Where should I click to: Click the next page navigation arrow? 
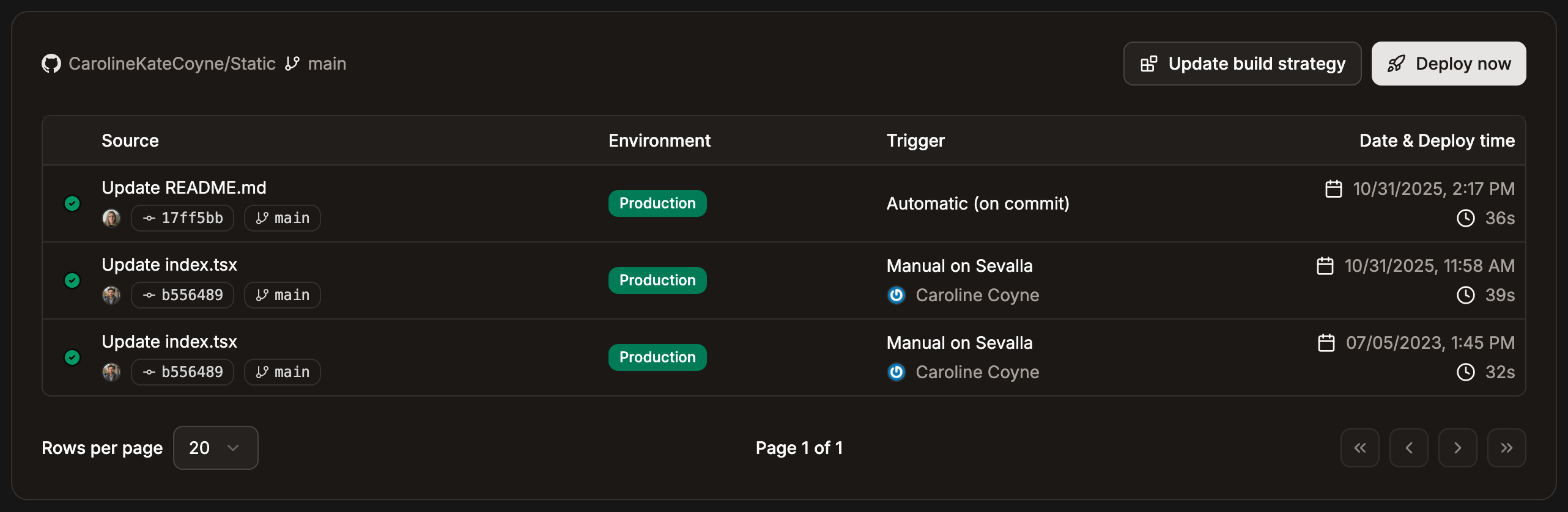click(x=1458, y=447)
